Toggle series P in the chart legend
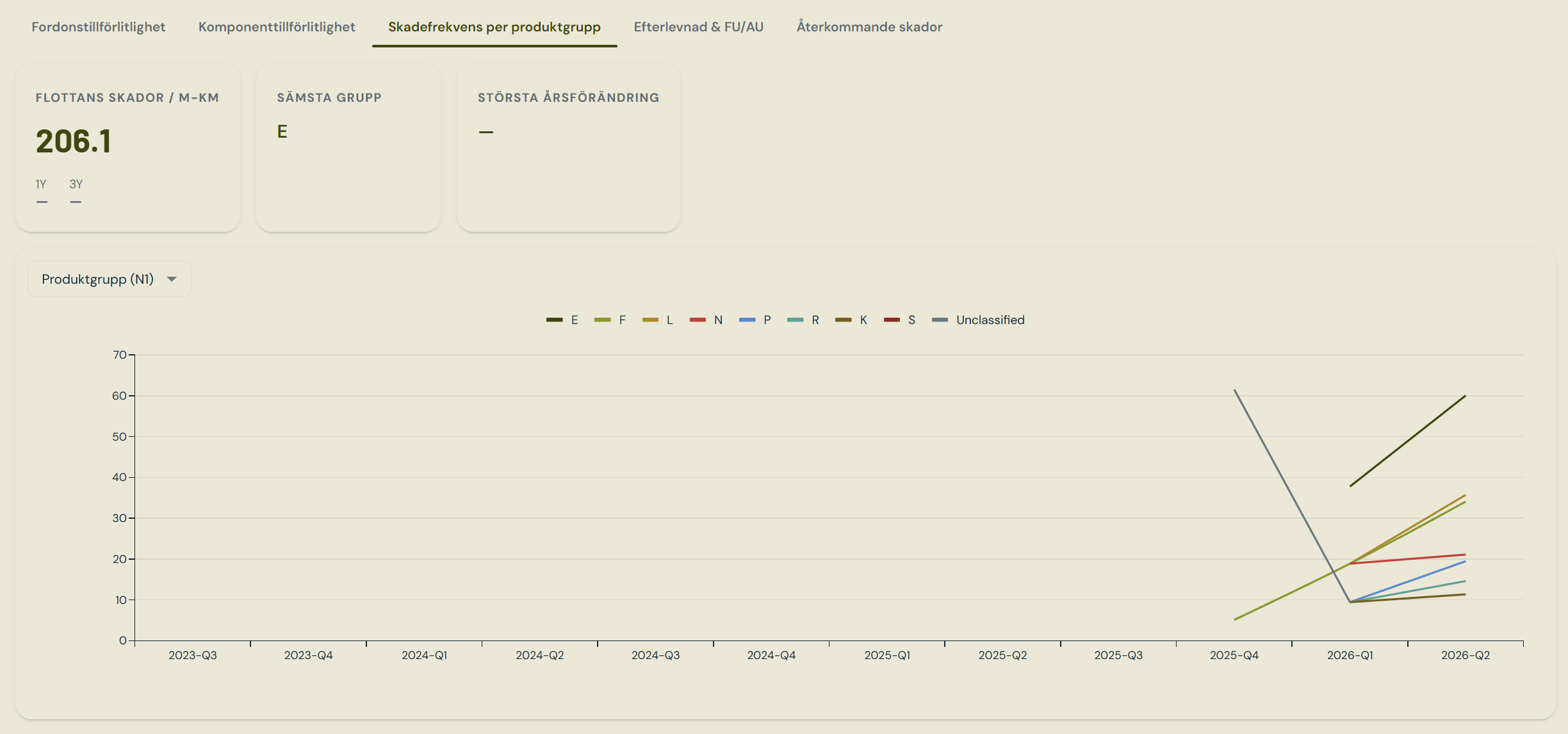This screenshot has width=1568, height=734. 755,320
